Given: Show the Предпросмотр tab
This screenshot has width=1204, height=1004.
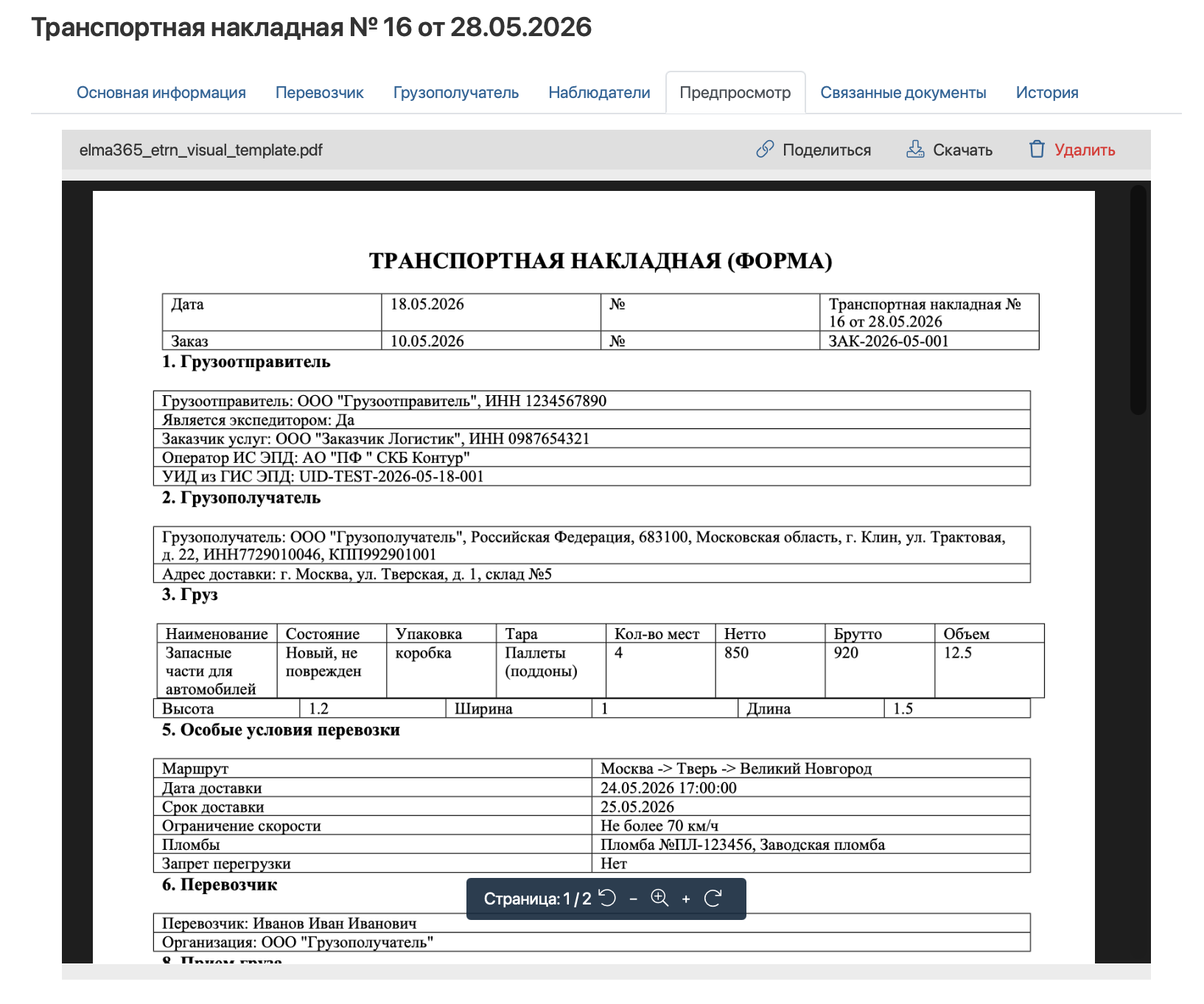Looking at the screenshot, I should click(735, 93).
